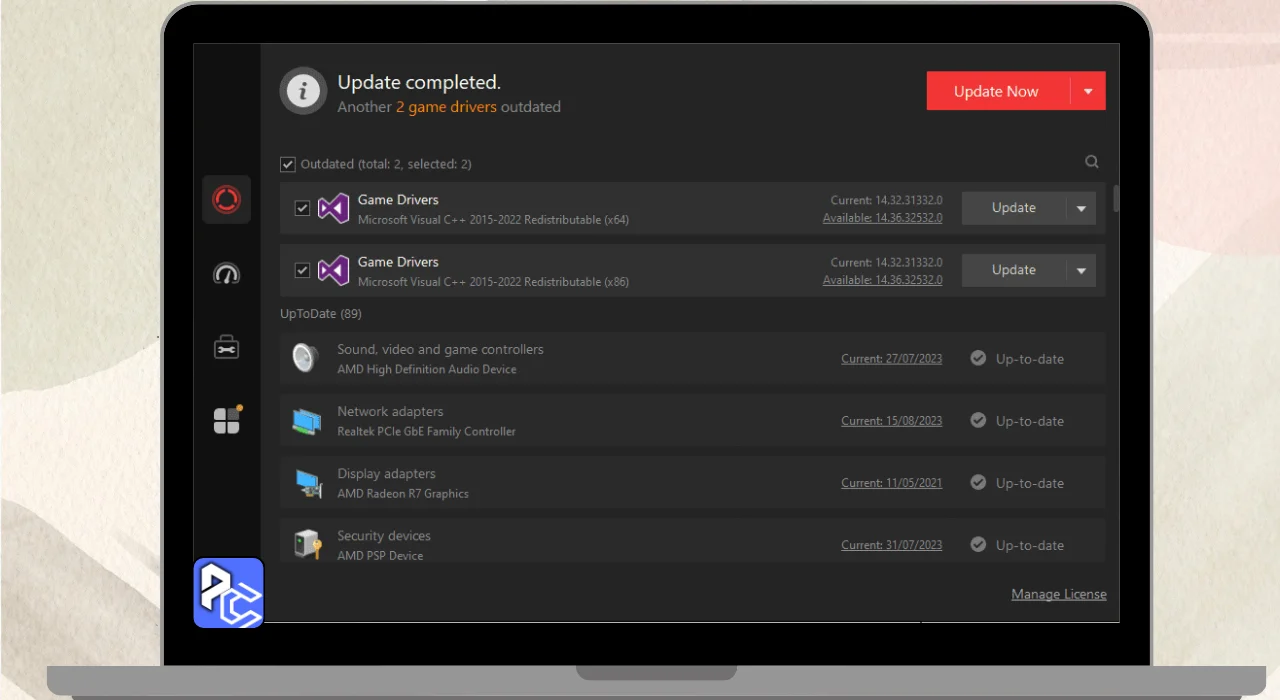The height and width of the screenshot is (700, 1280).
Task: Expand Update options arrow for x86 driver
Action: (1081, 270)
